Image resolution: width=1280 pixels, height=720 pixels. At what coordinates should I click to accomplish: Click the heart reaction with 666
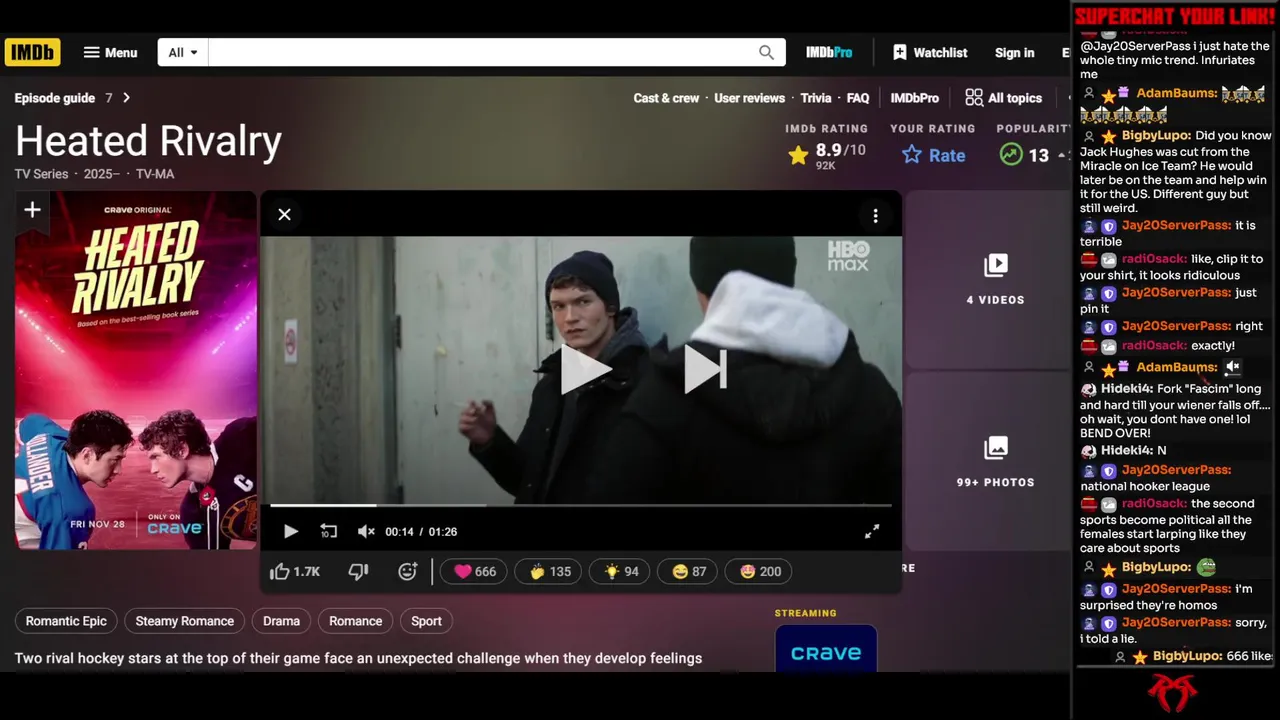point(475,571)
